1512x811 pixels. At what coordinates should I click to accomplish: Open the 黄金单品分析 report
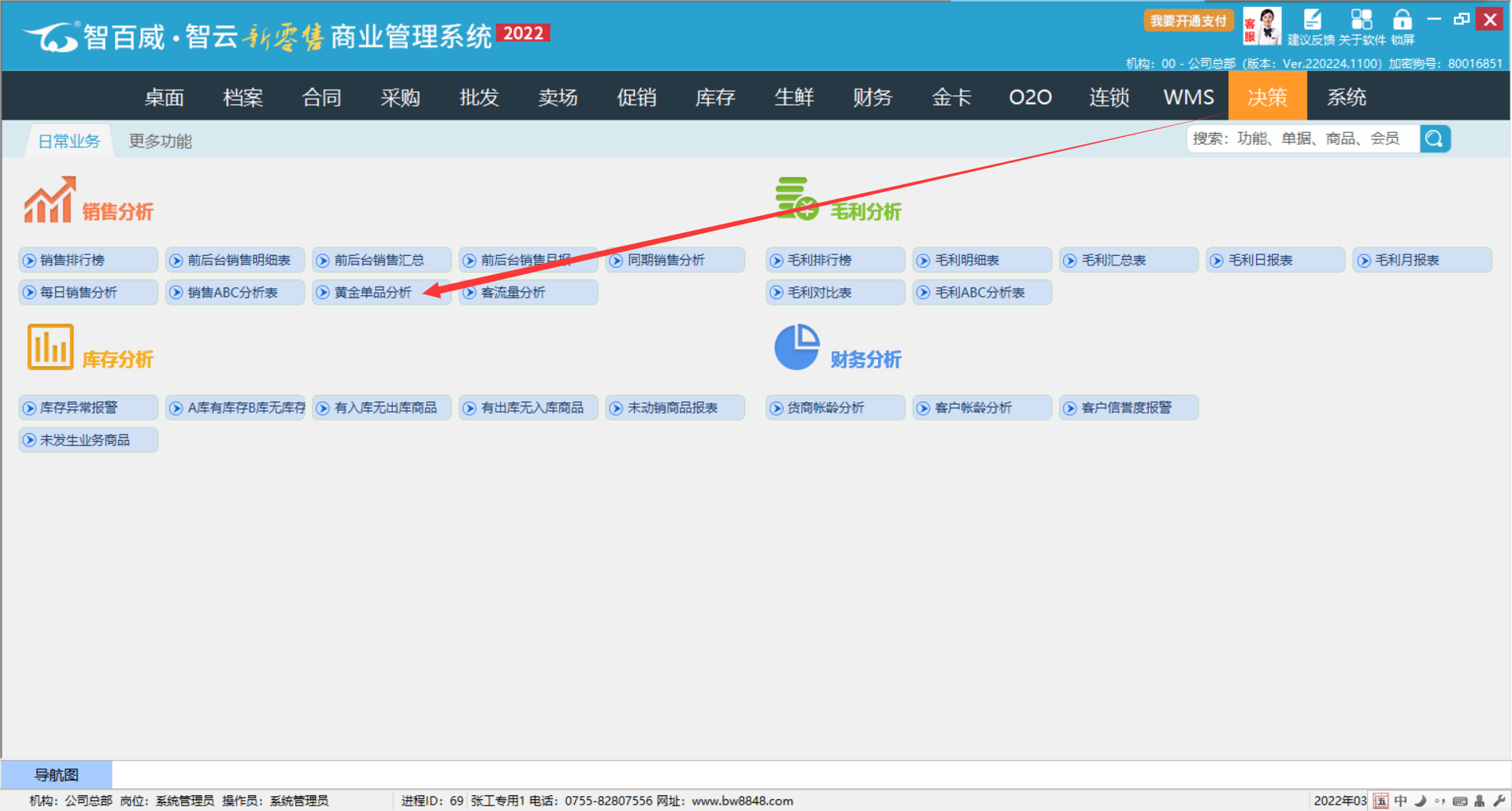click(372, 292)
